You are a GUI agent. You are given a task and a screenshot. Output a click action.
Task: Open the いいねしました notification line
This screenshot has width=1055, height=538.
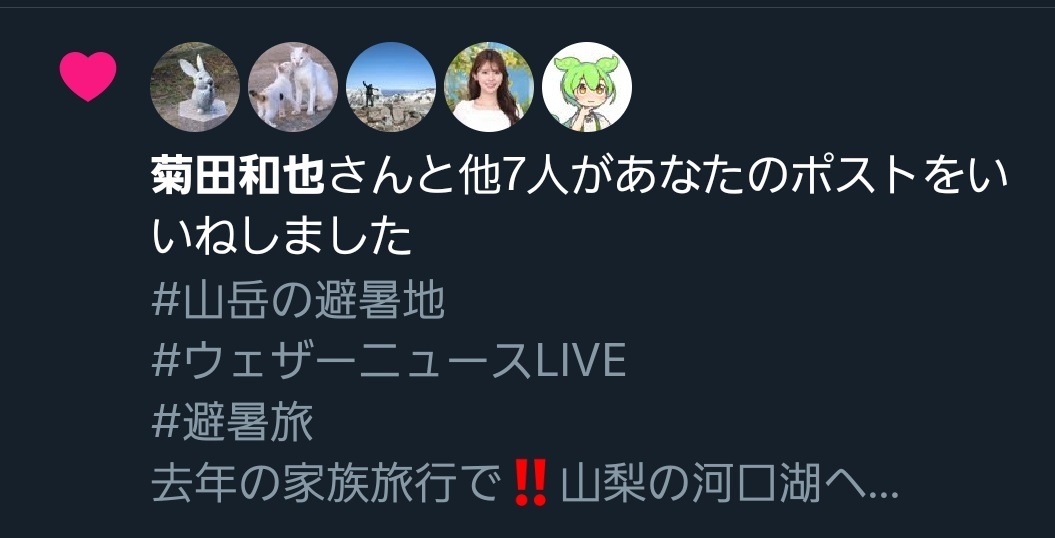pos(580,206)
